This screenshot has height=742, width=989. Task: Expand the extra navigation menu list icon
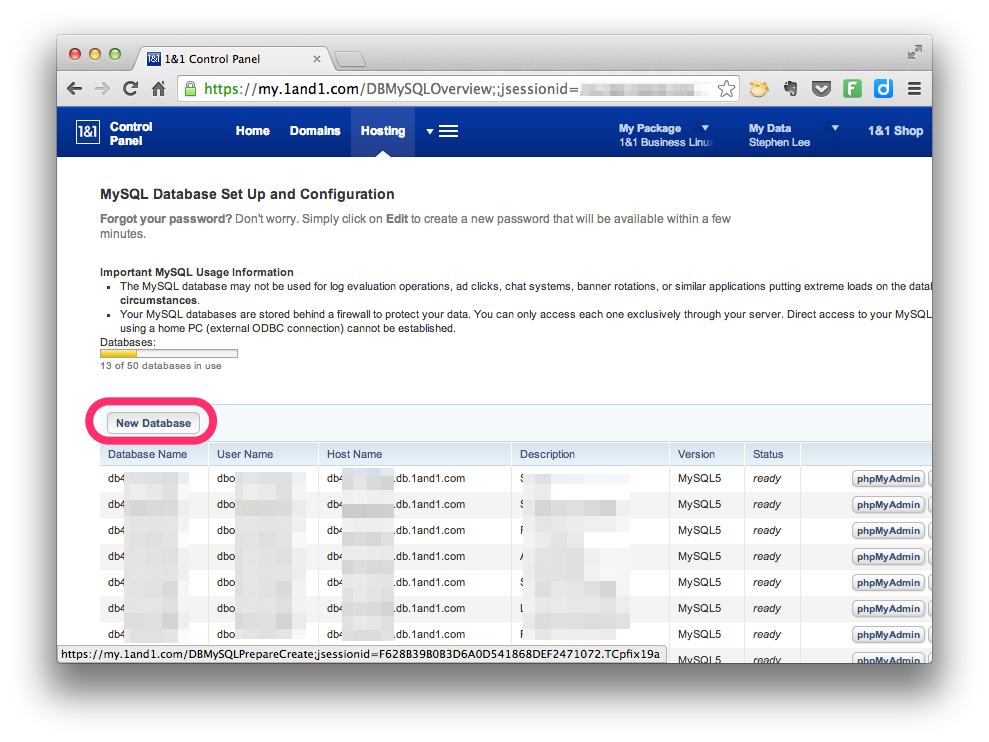[442, 131]
